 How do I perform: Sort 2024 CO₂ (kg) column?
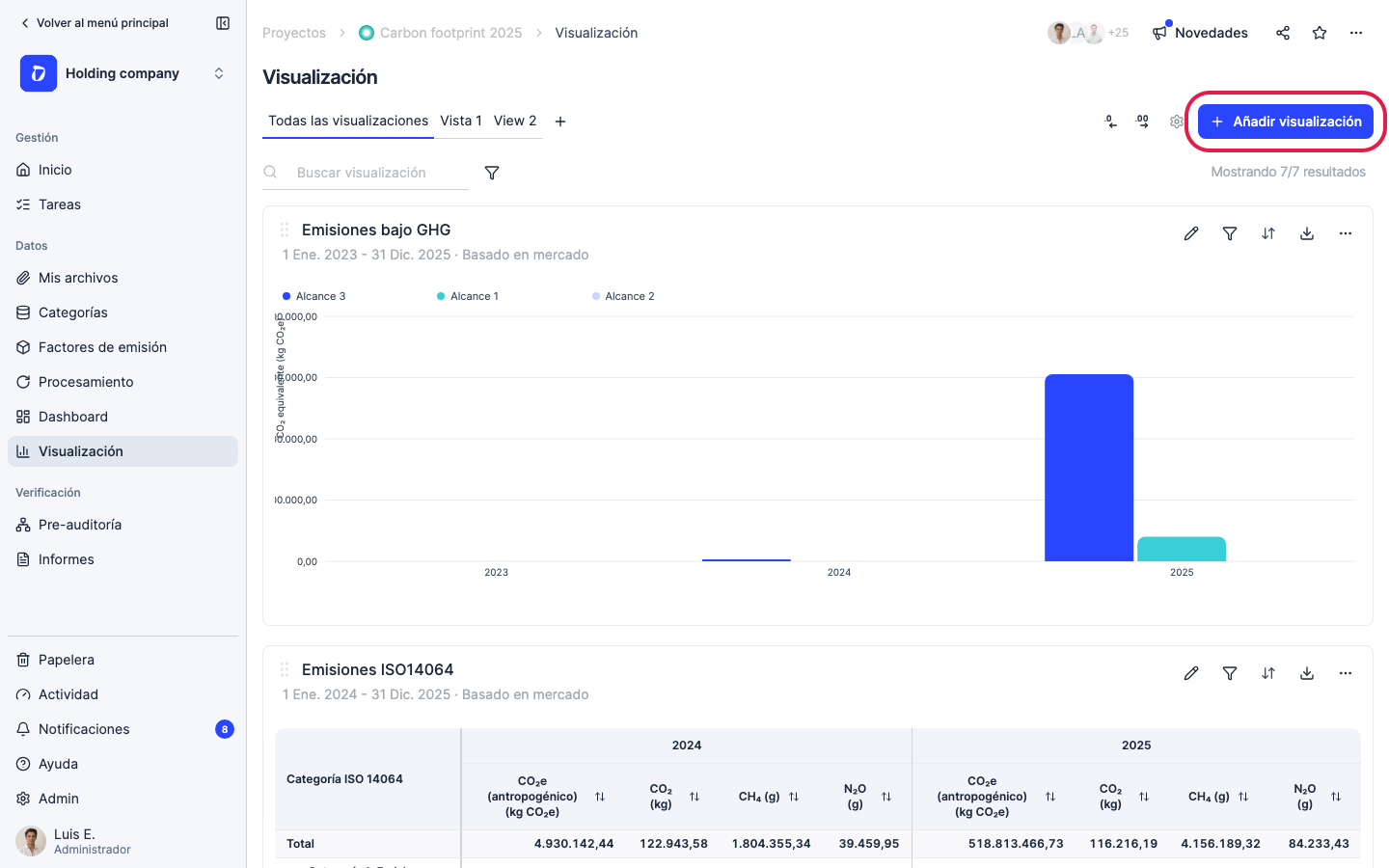click(x=694, y=797)
